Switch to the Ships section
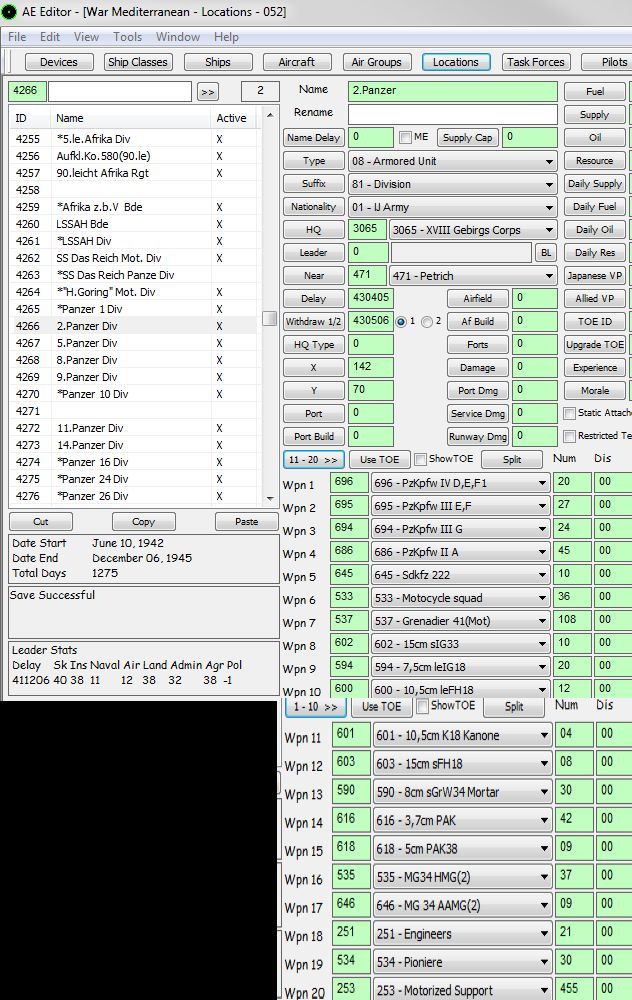Image resolution: width=632 pixels, height=1000 pixels. coord(217,62)
